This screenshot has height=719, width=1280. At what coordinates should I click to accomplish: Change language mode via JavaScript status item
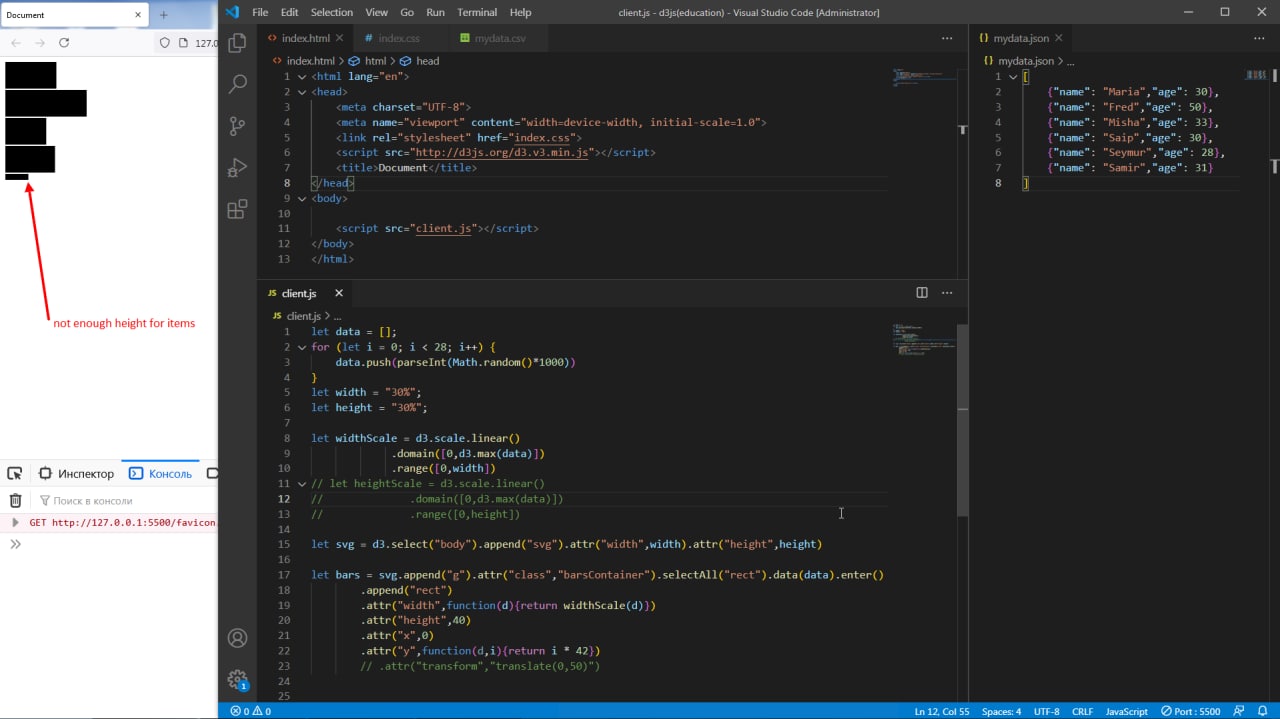(1126, 711)
